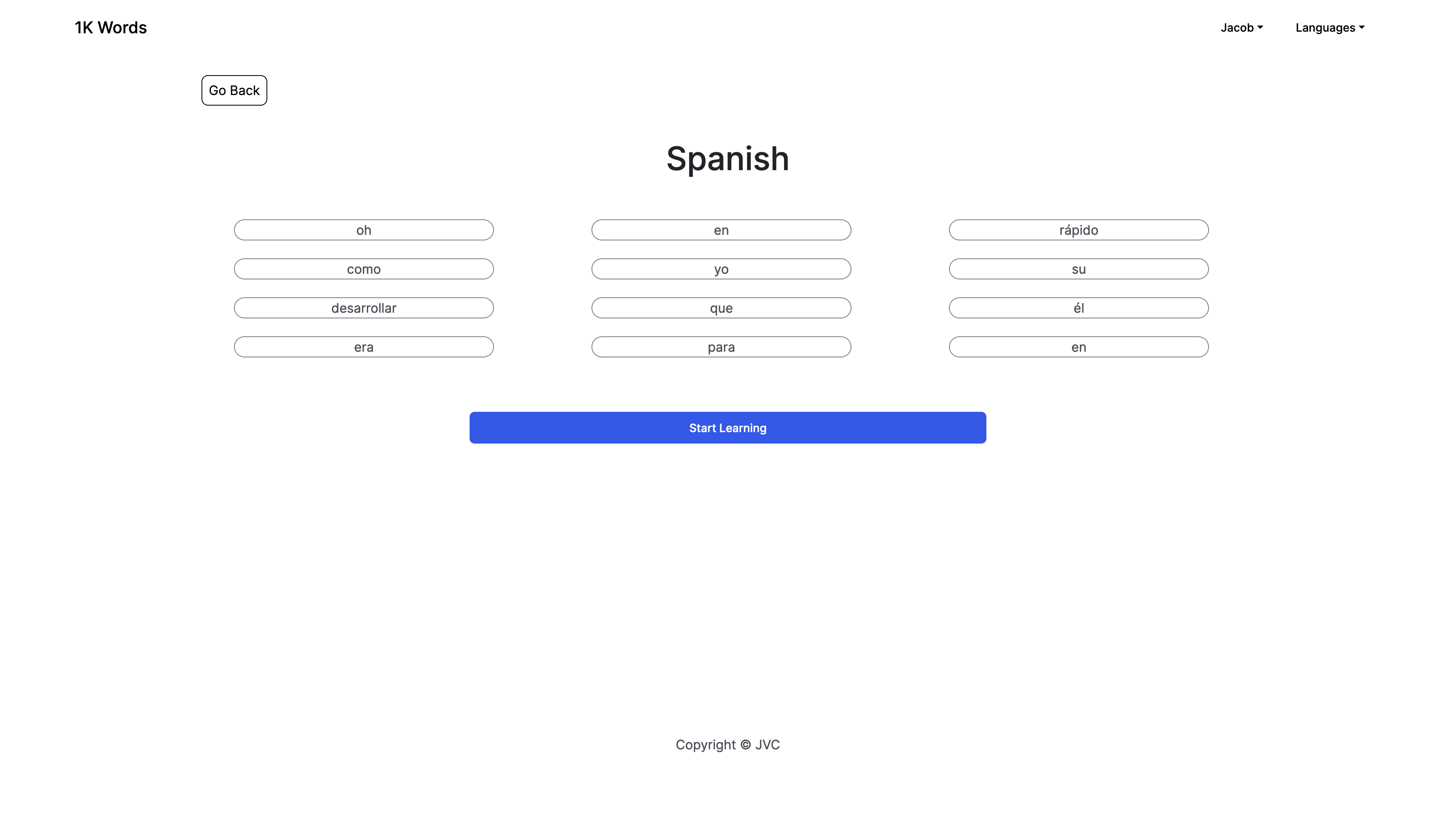Choose the 'él' word pill

point(1079,308)
